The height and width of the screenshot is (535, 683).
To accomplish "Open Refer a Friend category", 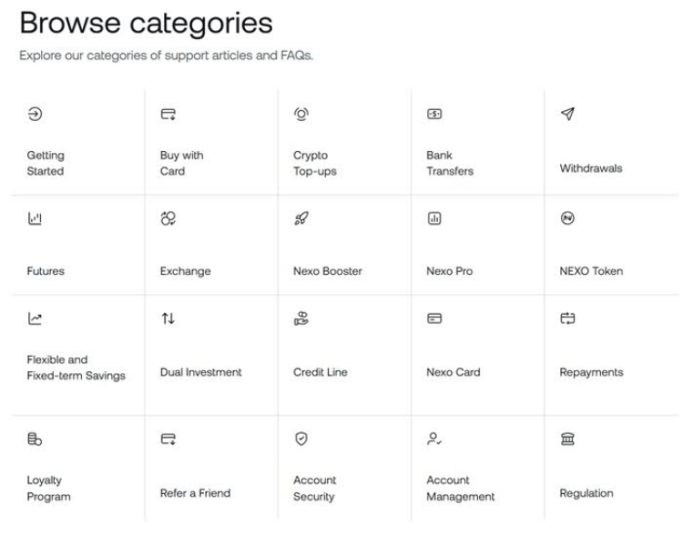I will [195, 493].
